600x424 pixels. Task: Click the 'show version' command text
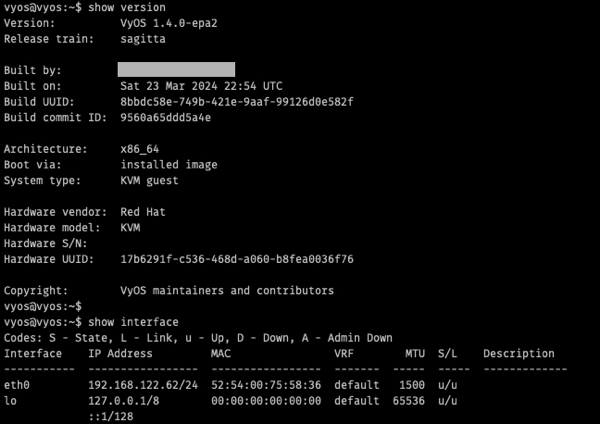tap(127, 7)
